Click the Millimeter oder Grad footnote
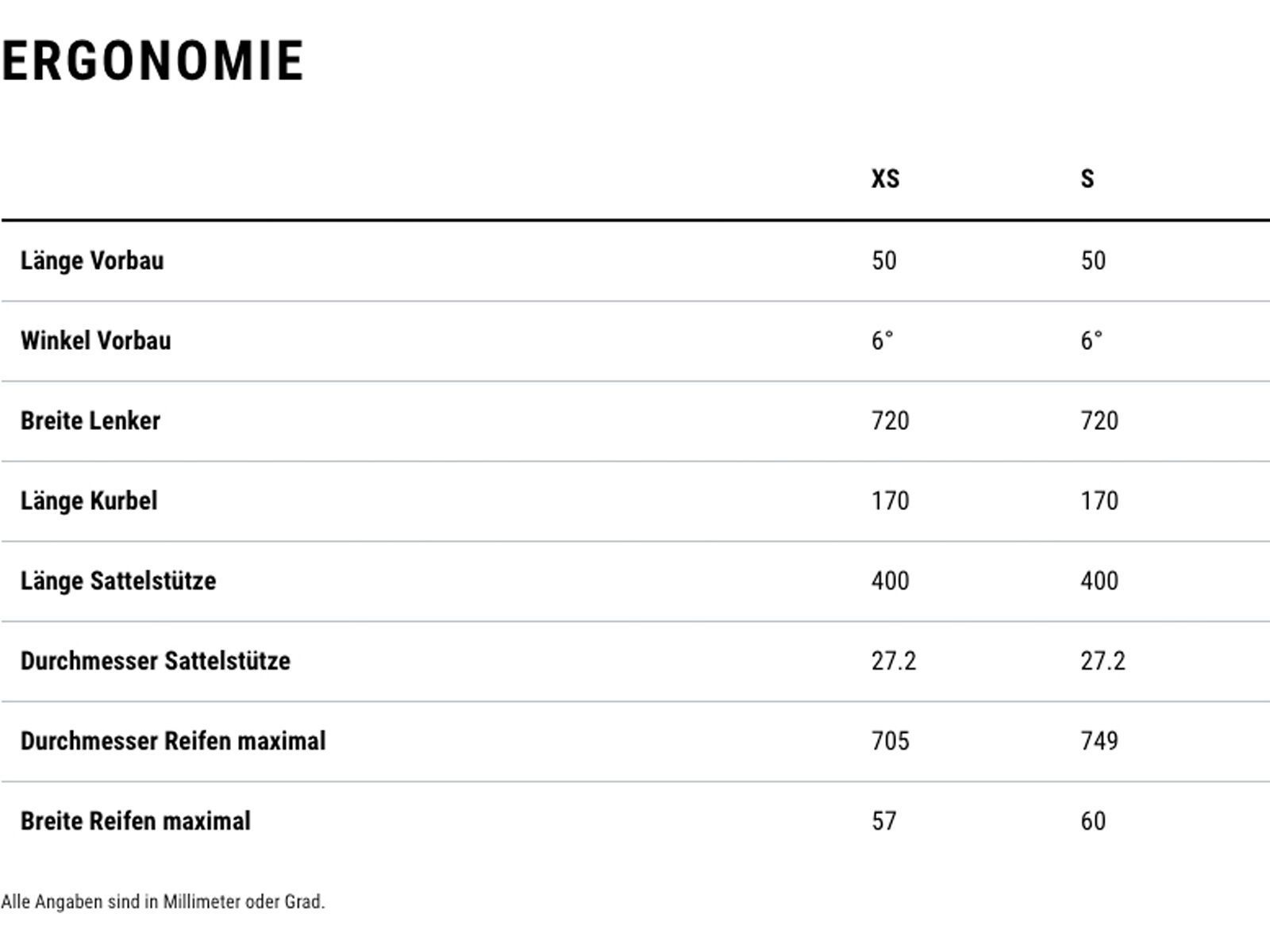Image resolution: width=1270 pixels, height=952 pixels. [x=163, y=902]
